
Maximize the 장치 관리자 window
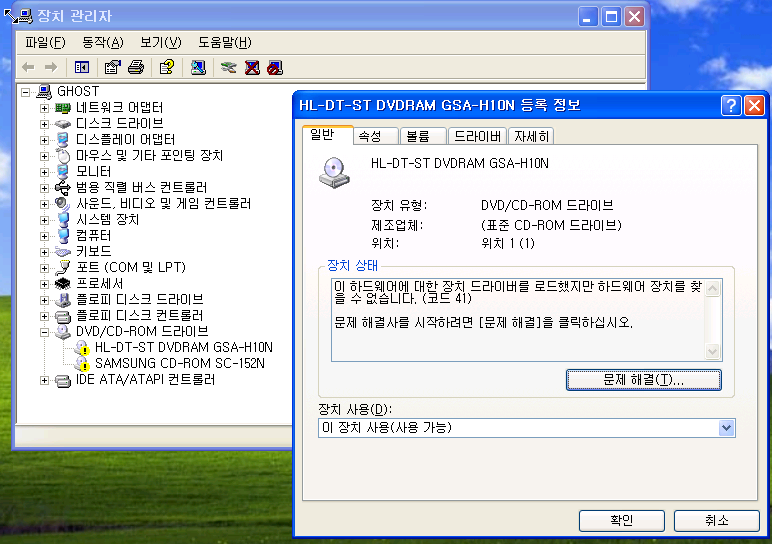coord(611,17)
